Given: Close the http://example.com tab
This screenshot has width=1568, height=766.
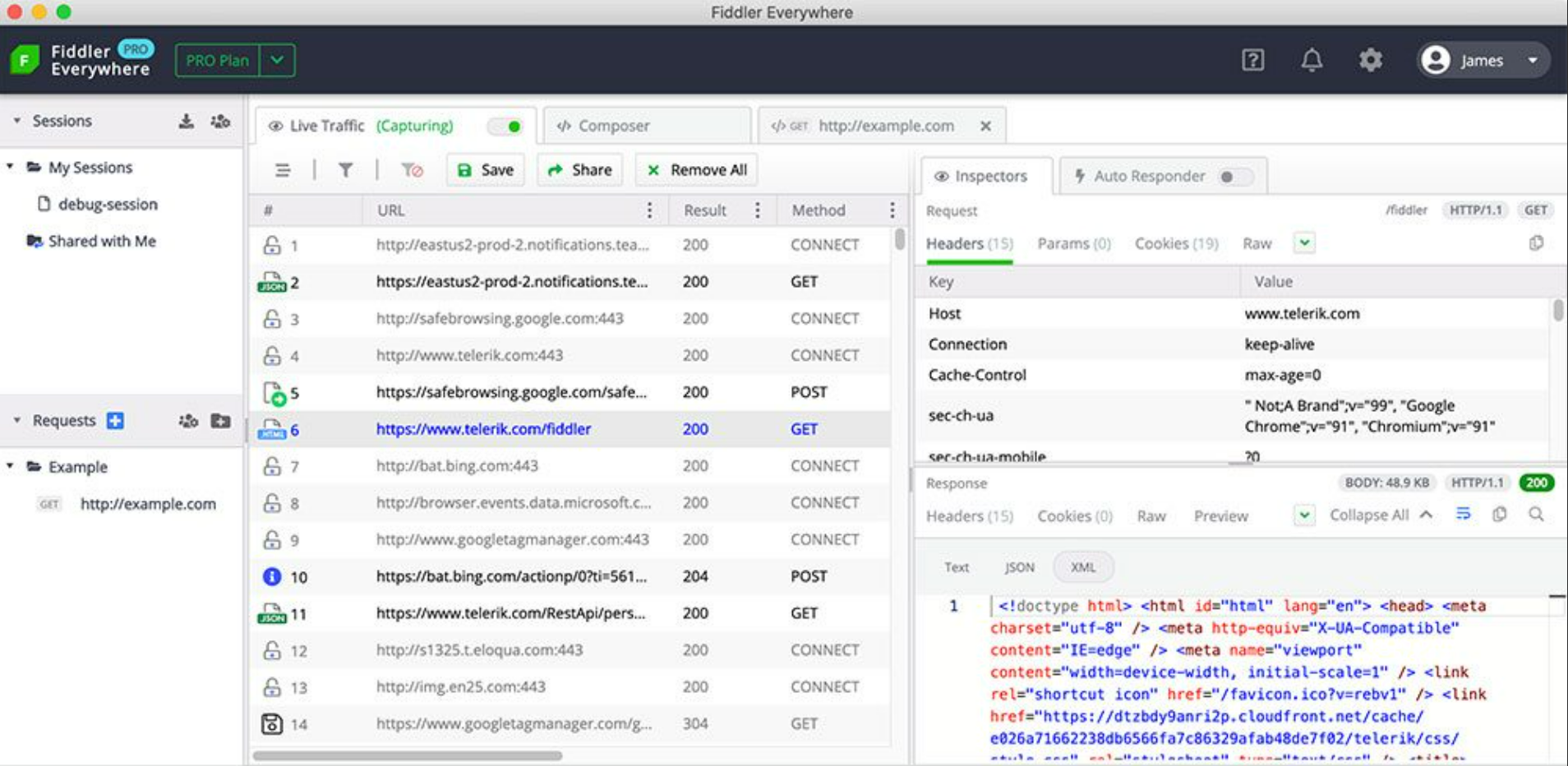Looking at the screenshot, I should coord(985,126).
